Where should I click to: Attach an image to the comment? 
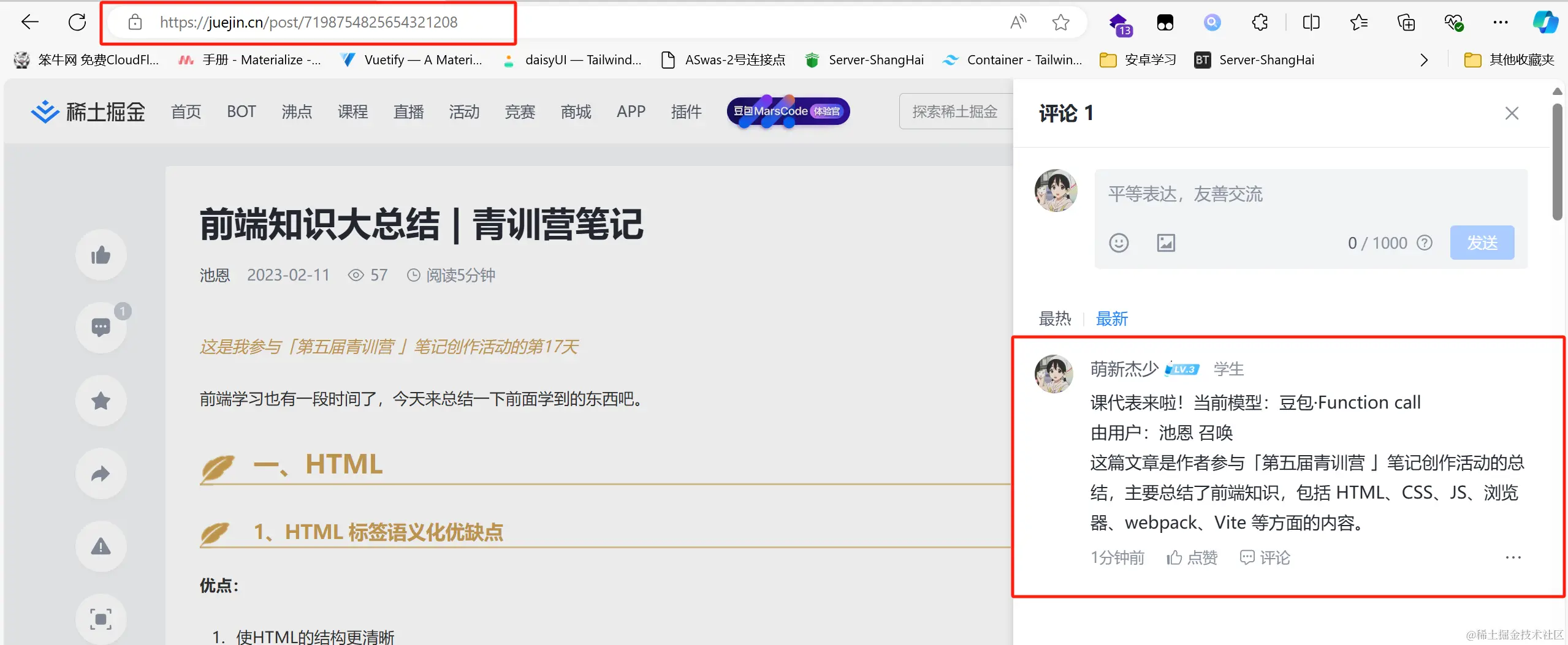(x=1166, y=243)
